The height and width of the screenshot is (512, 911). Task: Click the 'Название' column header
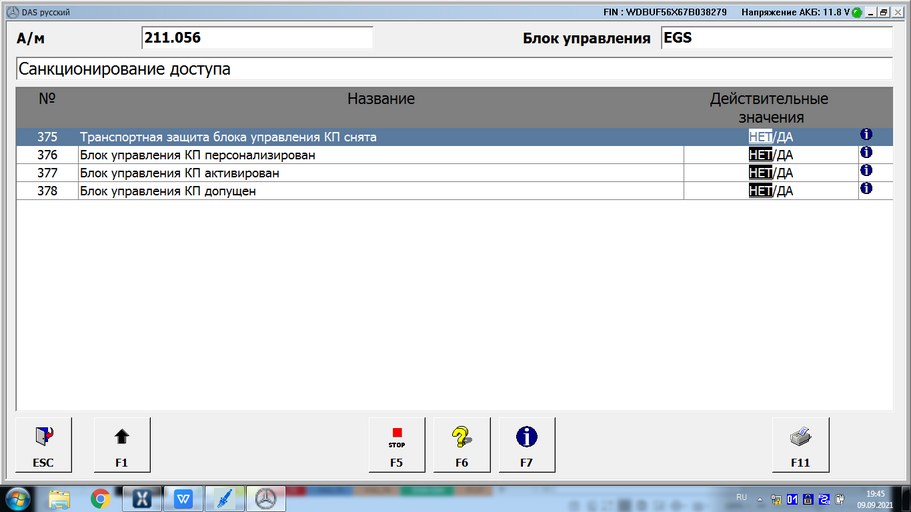click(x=381, y=99)
